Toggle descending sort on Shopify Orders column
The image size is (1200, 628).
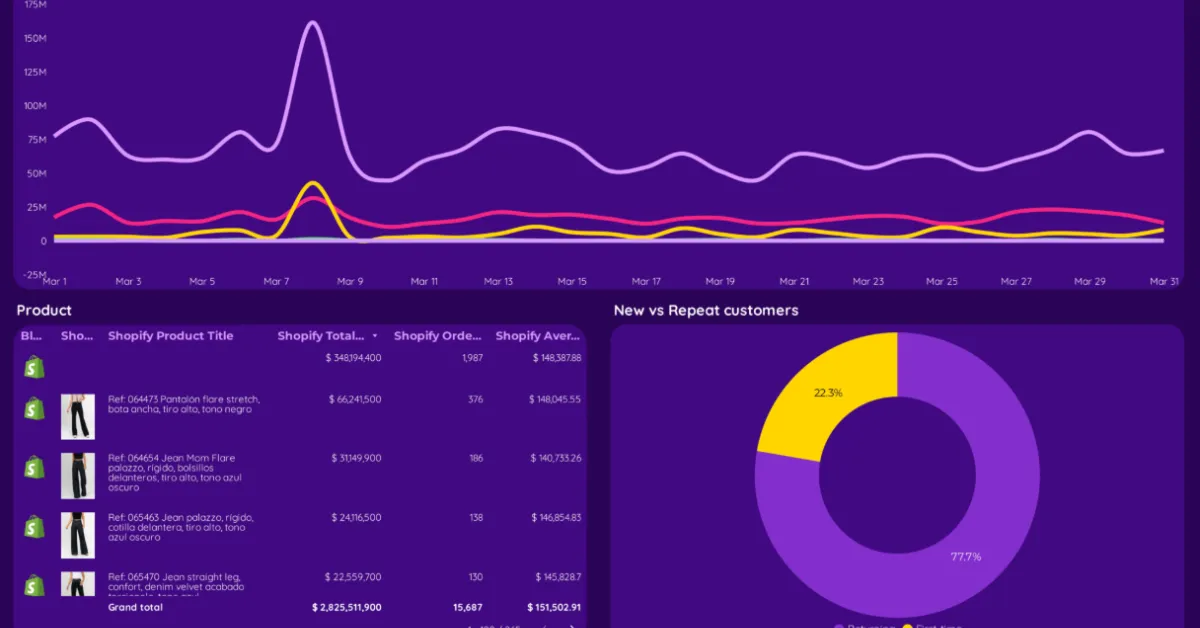tap(437, 336)
